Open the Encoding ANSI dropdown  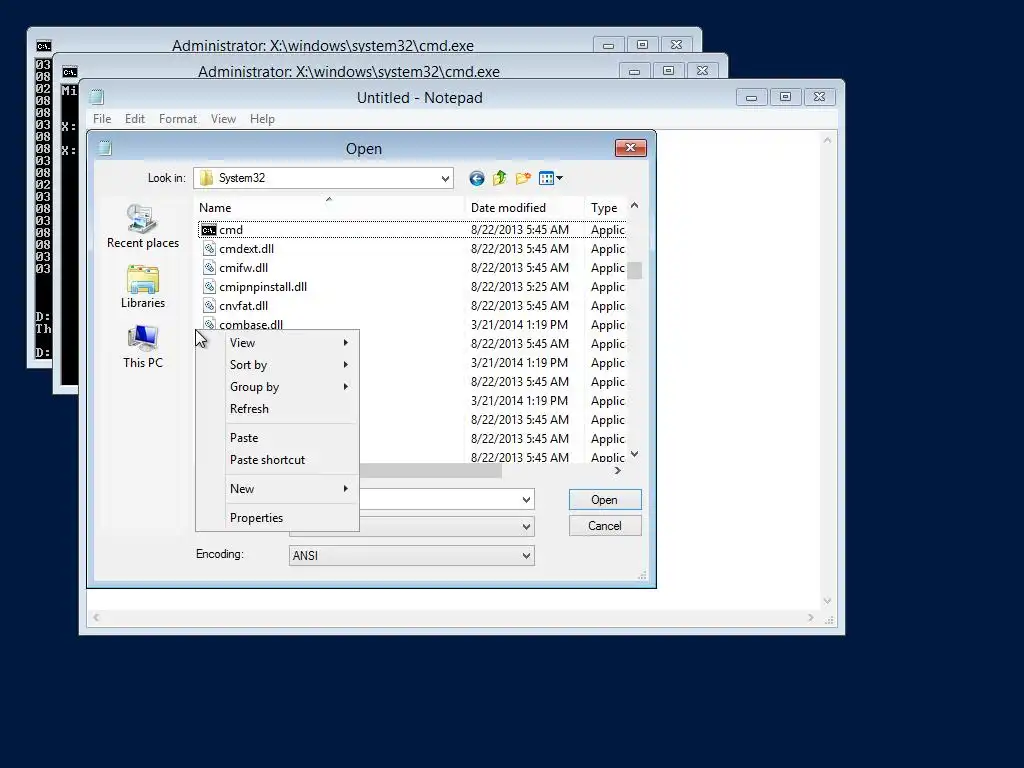411,556
